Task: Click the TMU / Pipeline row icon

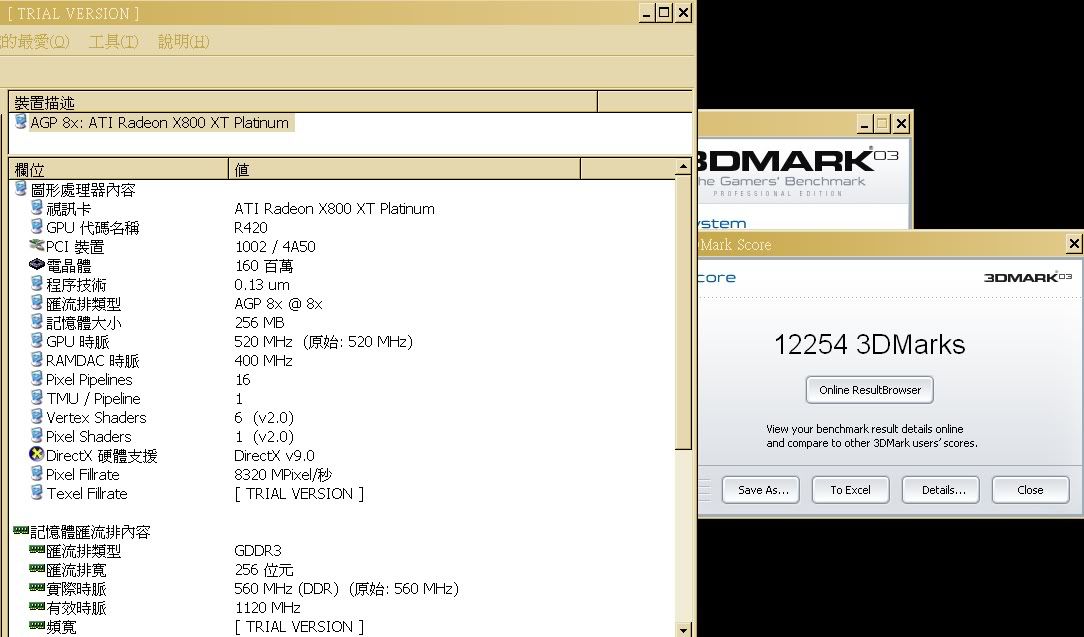Action: coord(37,398)
